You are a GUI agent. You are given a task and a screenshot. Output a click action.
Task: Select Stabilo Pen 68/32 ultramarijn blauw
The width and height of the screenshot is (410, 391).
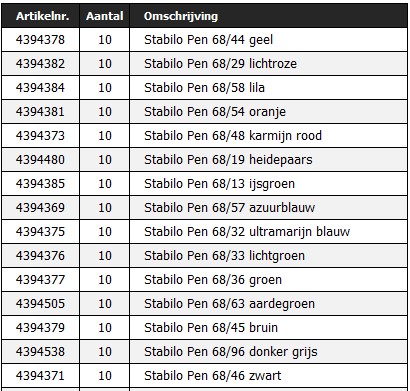coord(247,232)
